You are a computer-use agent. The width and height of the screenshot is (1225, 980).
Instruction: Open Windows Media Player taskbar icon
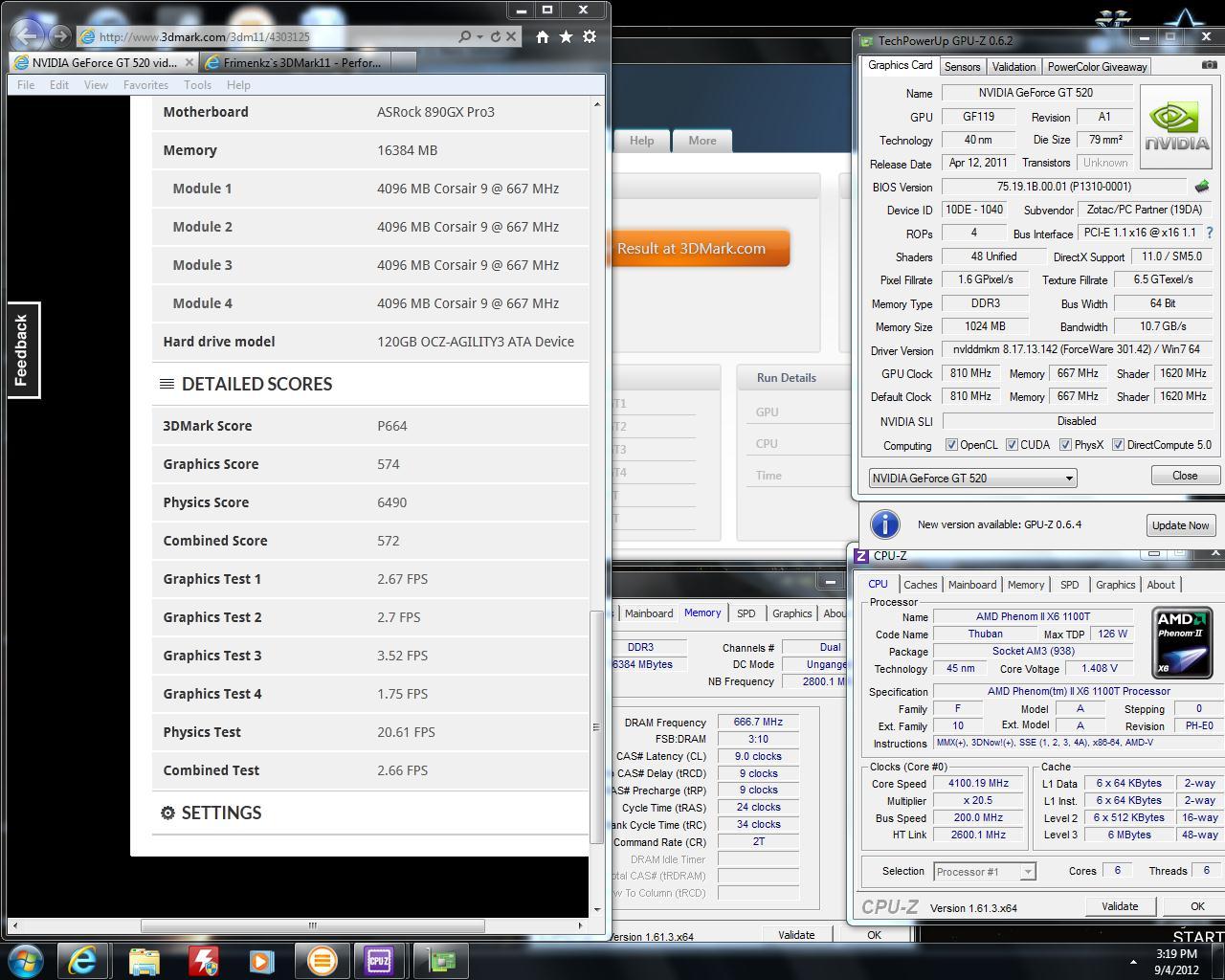click(262, 960)
